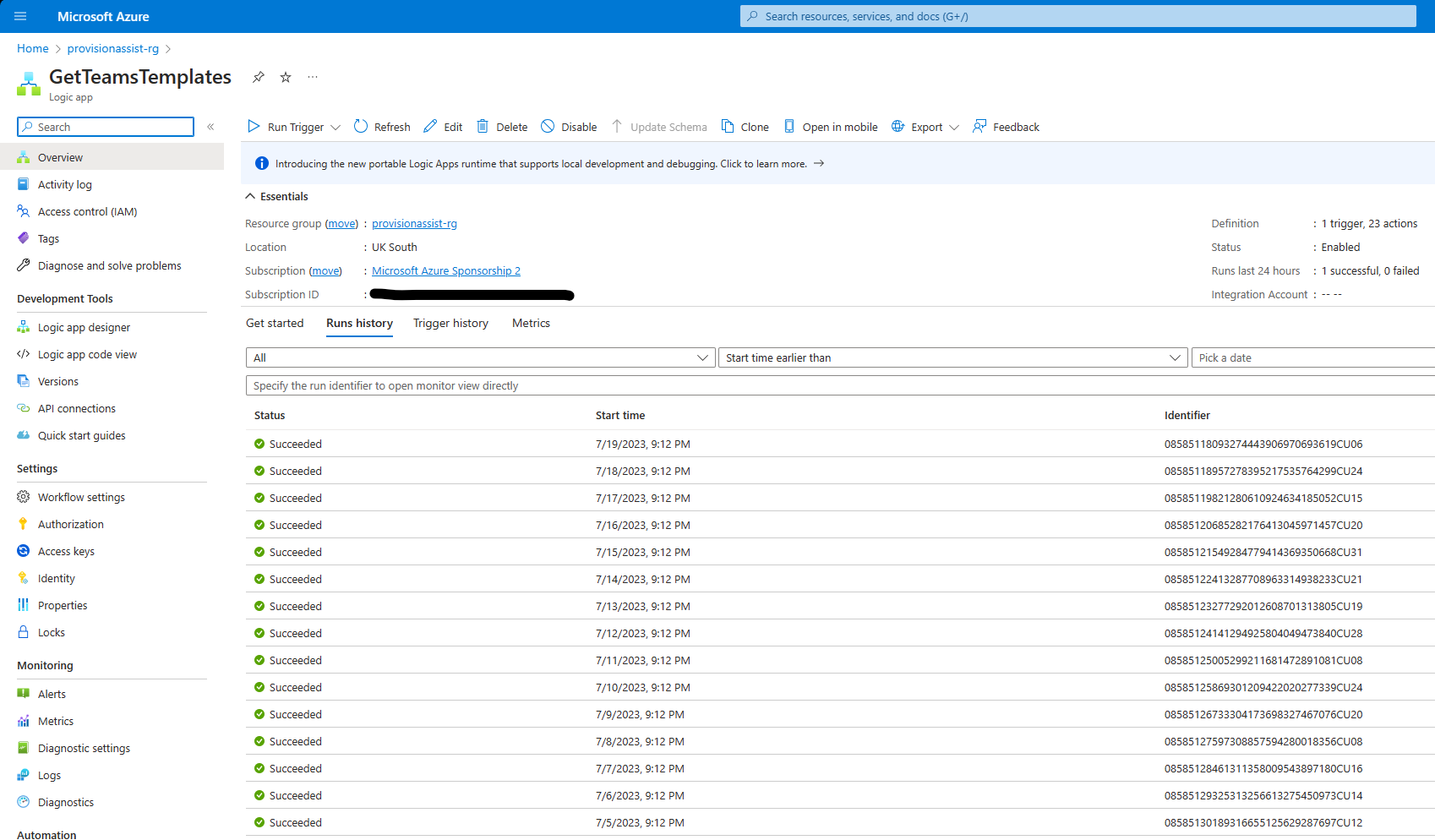This screenshot has height=840, width=1435.
Task: Open the 7/19/2023 succeeded run
Action: click(840, 444)
